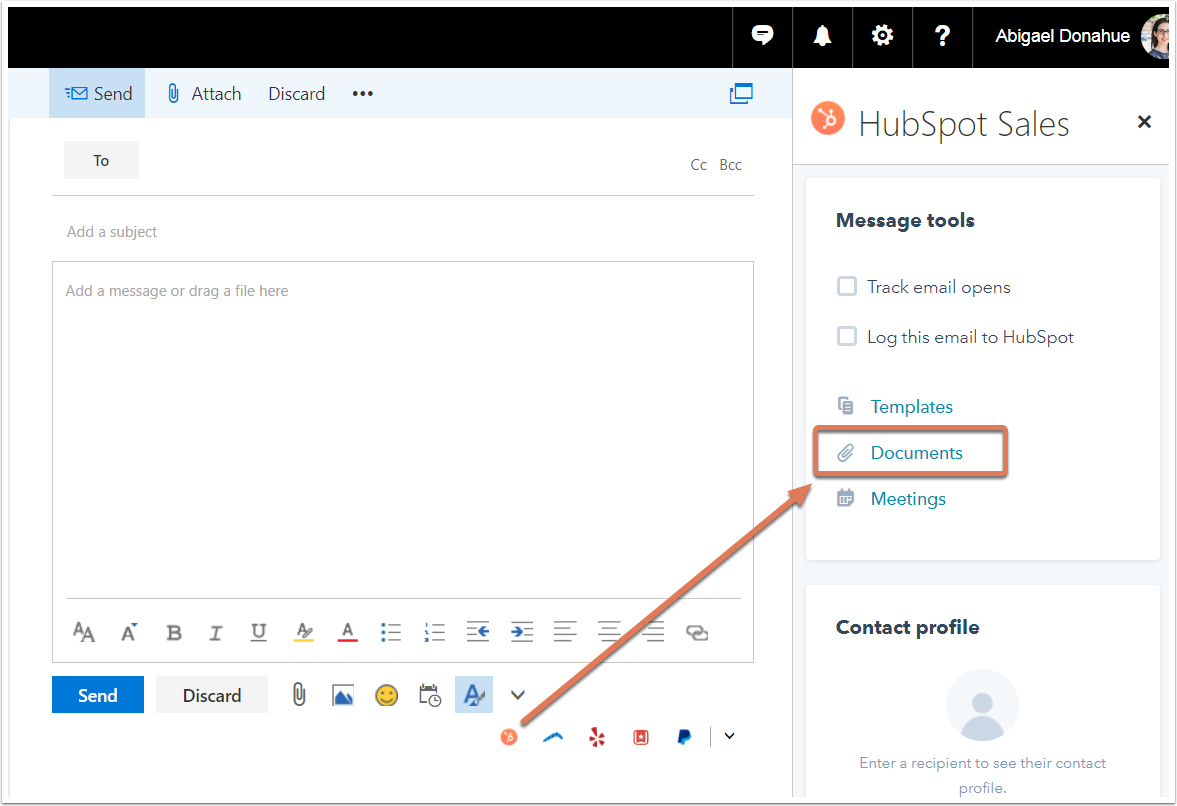Click the Add a subject field

[x=402, y=232]
